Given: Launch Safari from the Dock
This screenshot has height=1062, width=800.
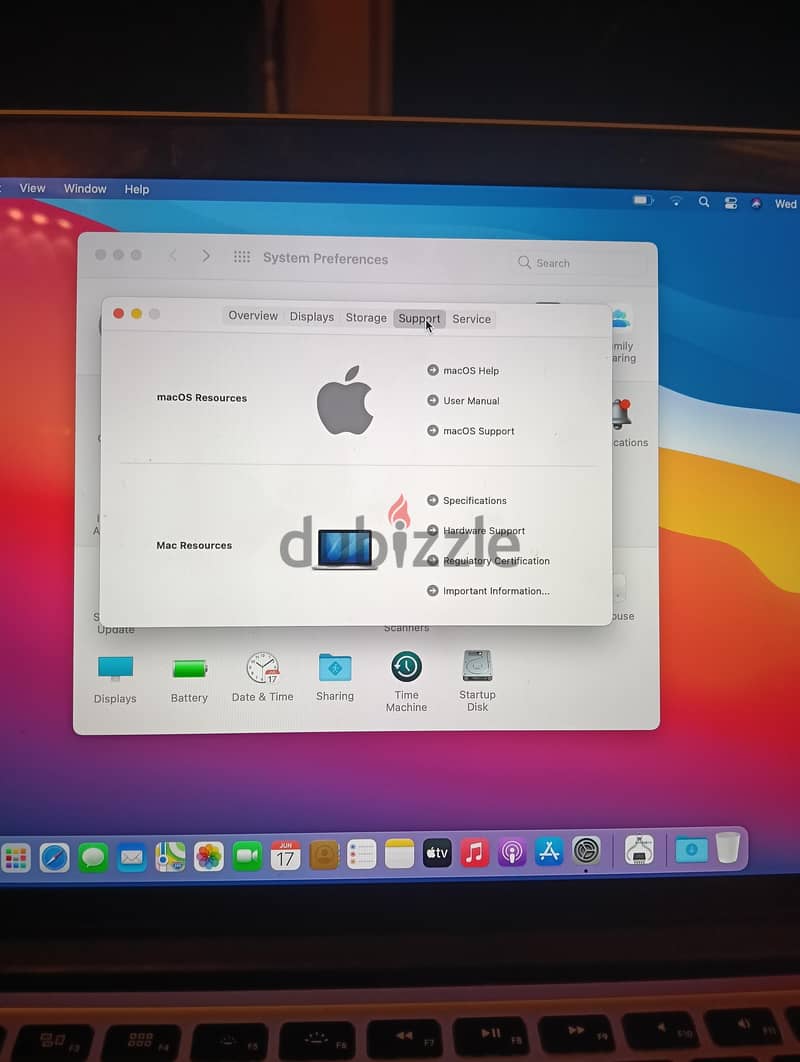Looking at the screenshot, I should (54, 858).
